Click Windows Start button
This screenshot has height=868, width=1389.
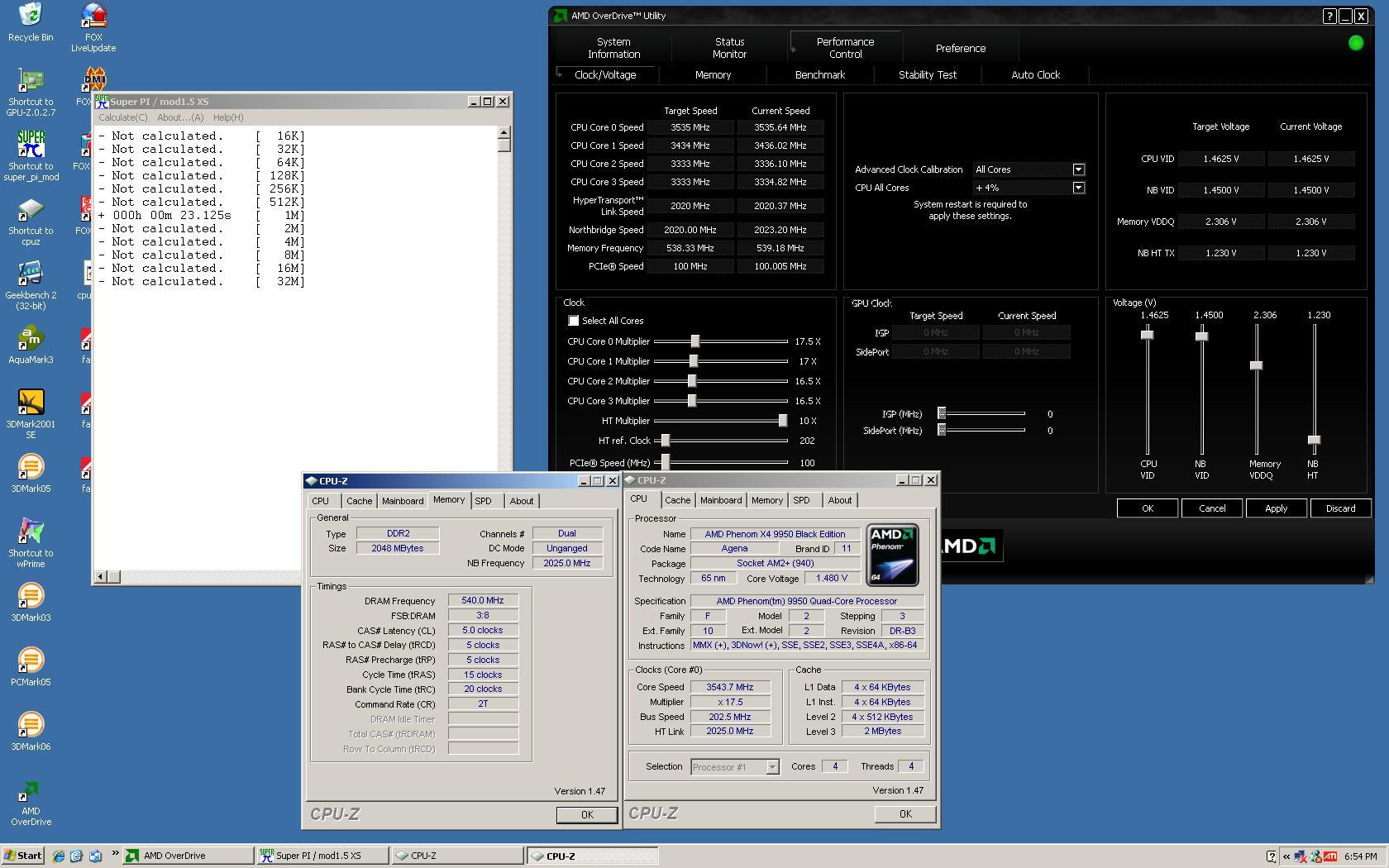pyautogui.click(x=23, y=856)
